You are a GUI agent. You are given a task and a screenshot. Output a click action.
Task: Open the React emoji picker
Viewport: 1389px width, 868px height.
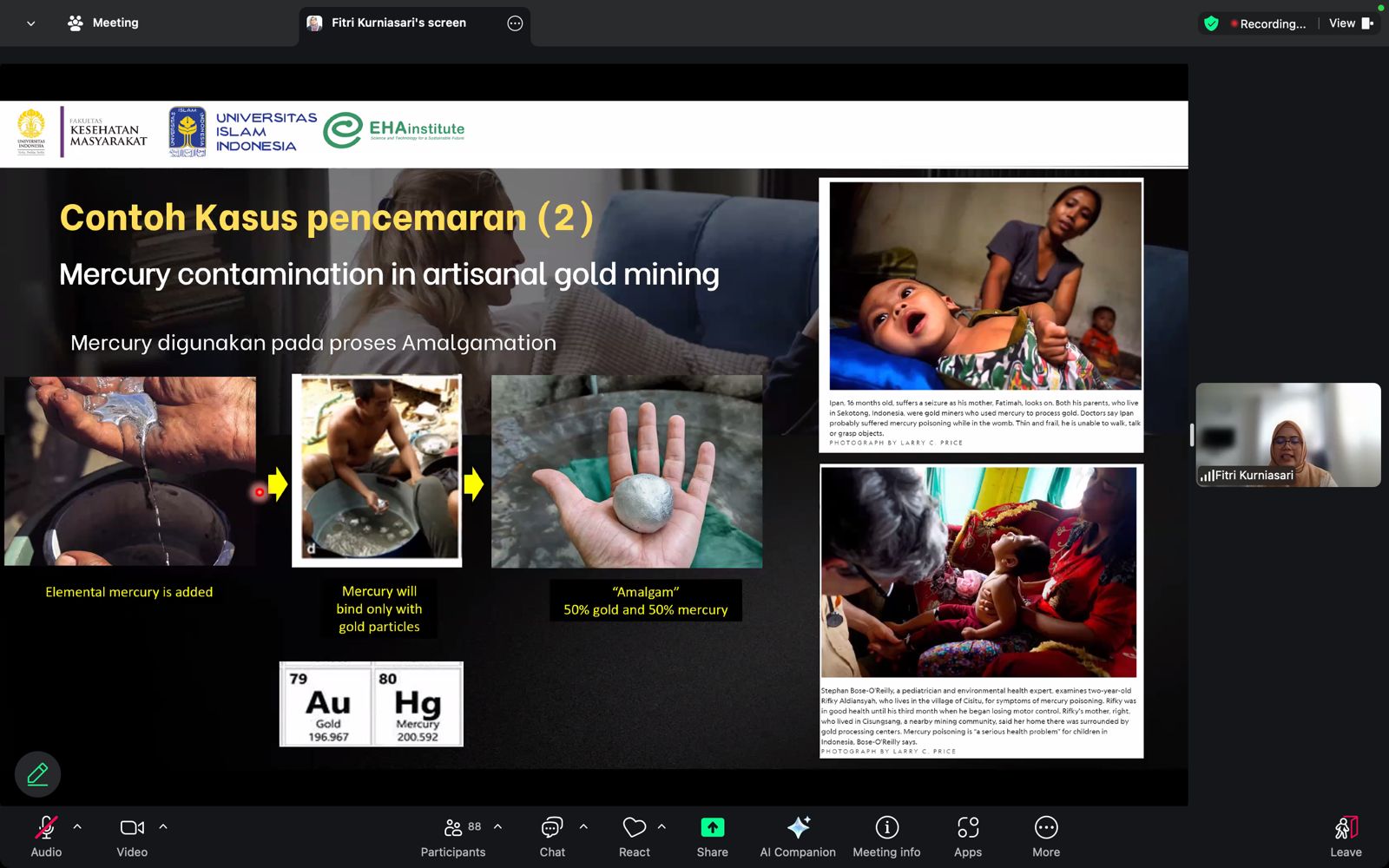pos(634,837)
